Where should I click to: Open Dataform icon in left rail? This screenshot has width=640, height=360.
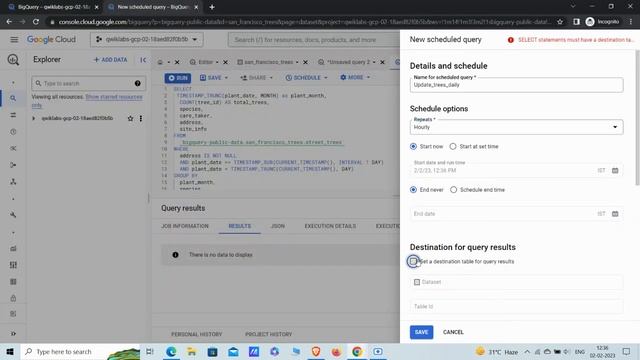[13, 165]
